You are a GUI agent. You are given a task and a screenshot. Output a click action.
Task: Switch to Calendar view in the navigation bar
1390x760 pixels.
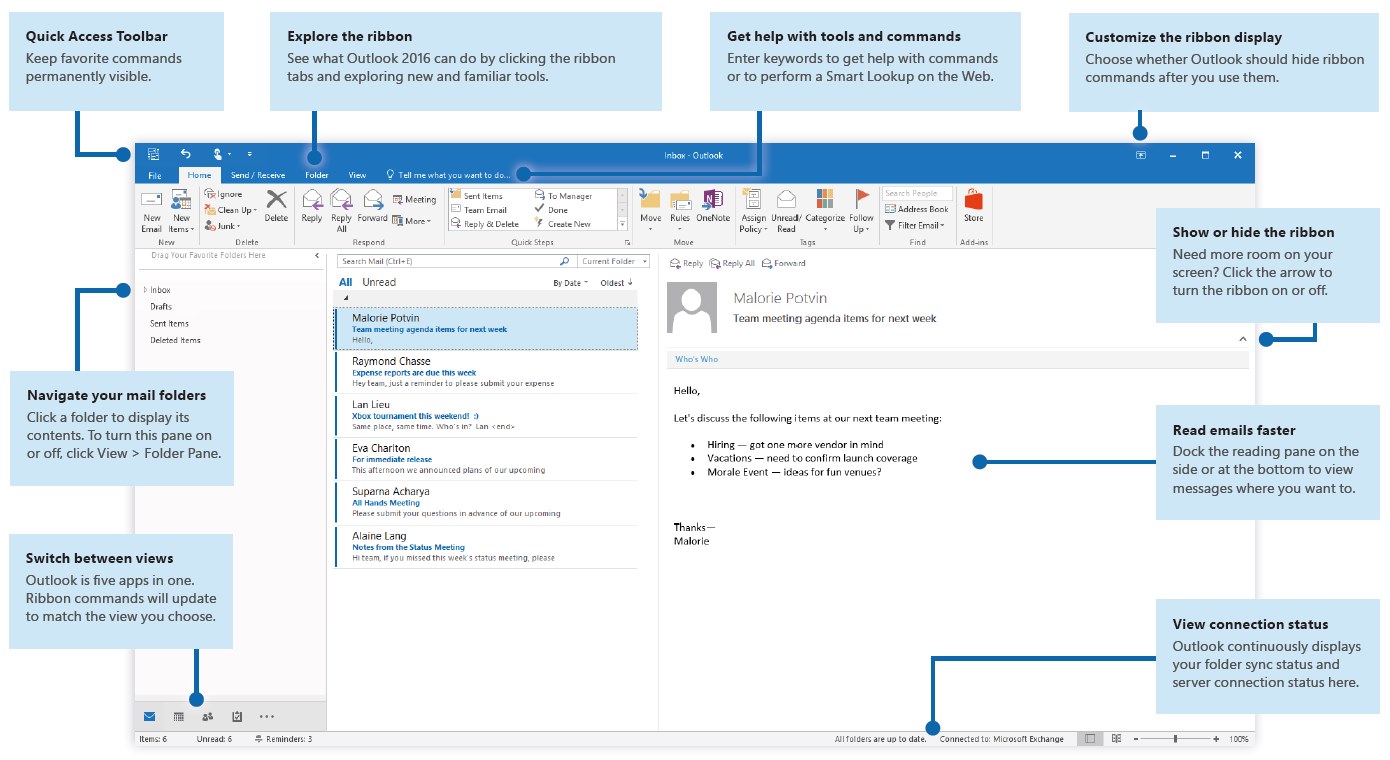click(x=178, y=716)
